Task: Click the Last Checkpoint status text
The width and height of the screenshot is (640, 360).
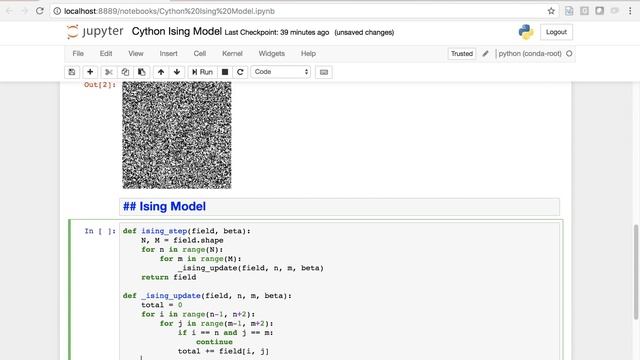Action: tap(277, 32)
